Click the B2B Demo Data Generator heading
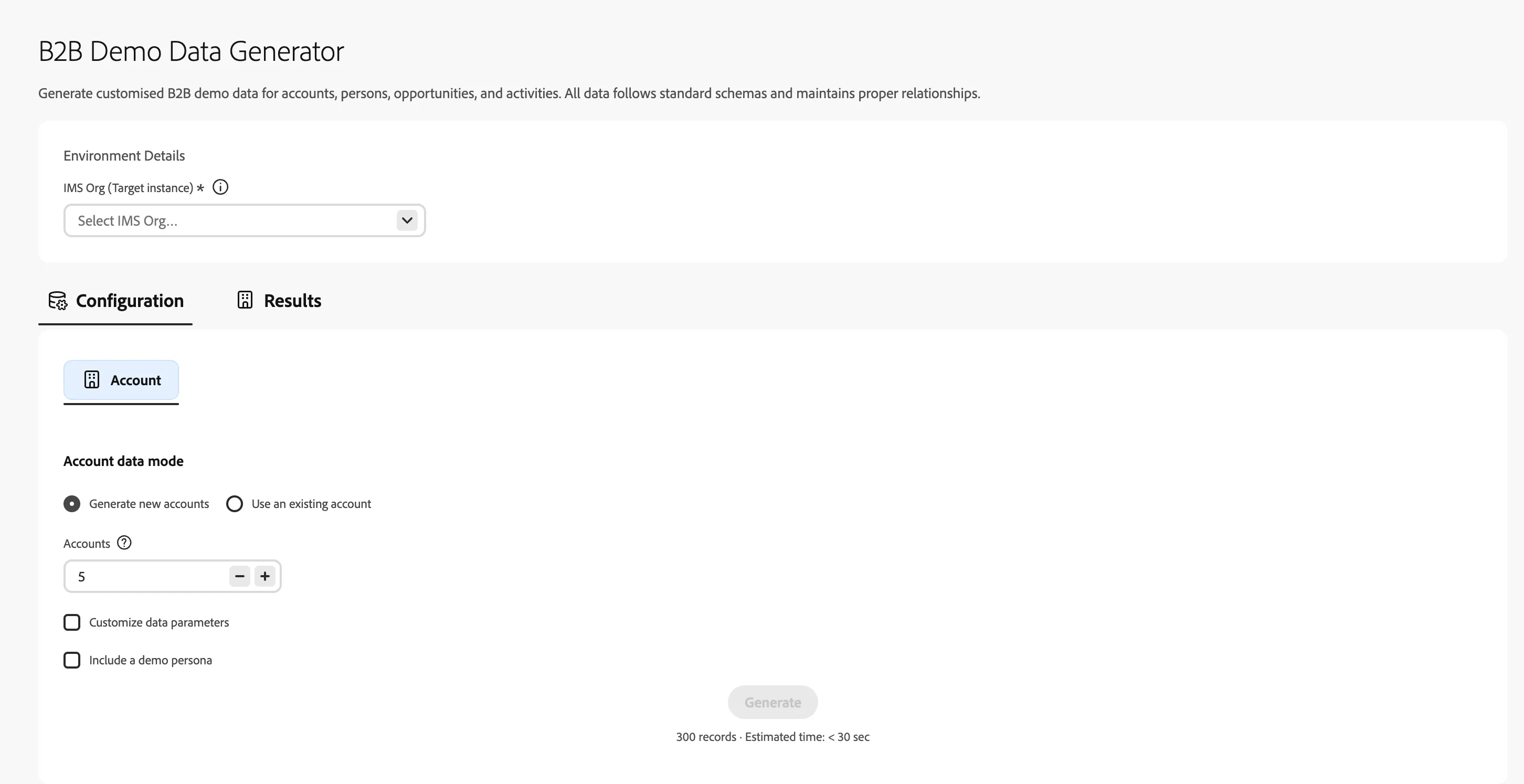Viewport: 1524px width, 784px height. (191, 51)
